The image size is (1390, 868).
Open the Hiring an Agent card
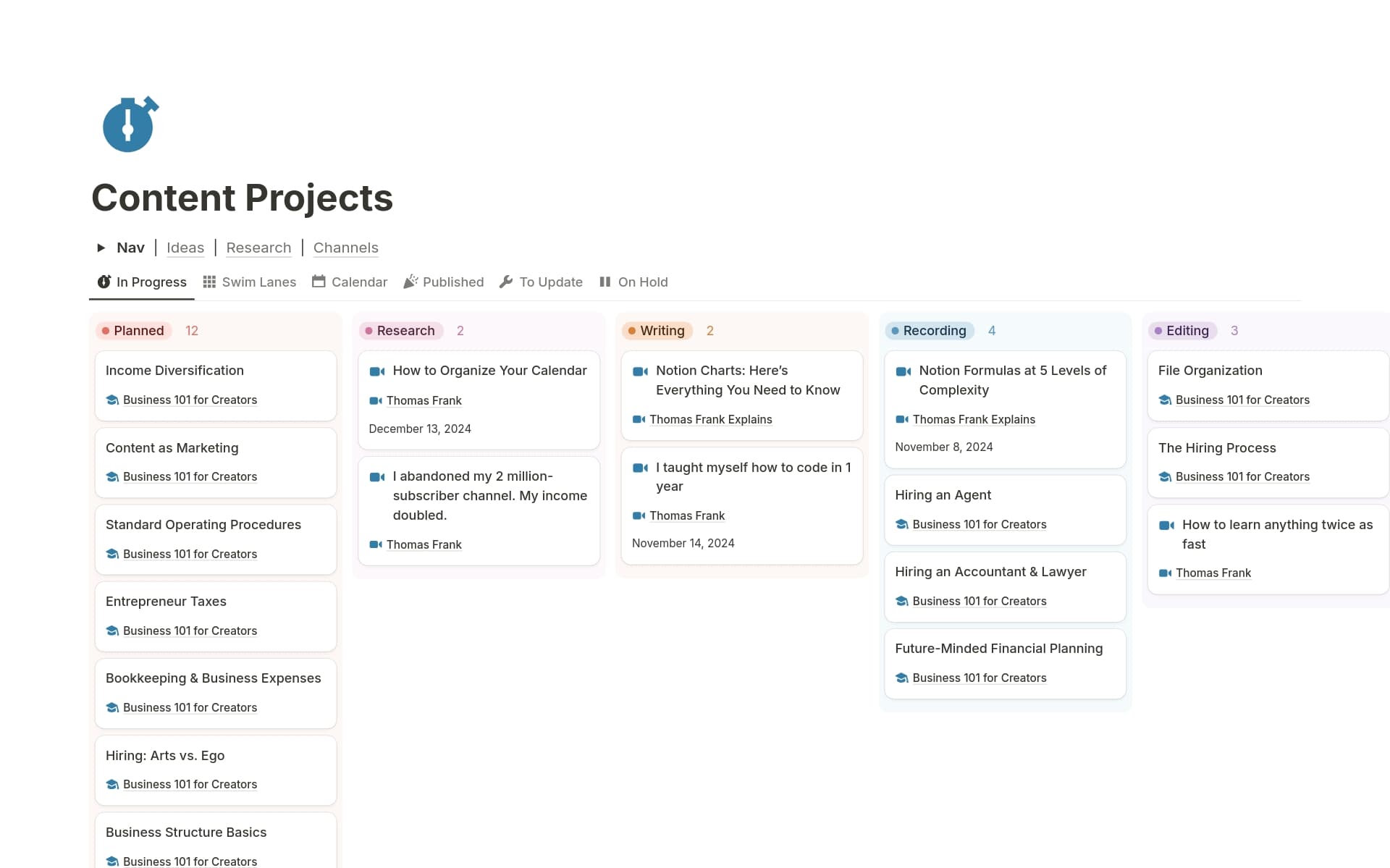click(x=943, y=495)
